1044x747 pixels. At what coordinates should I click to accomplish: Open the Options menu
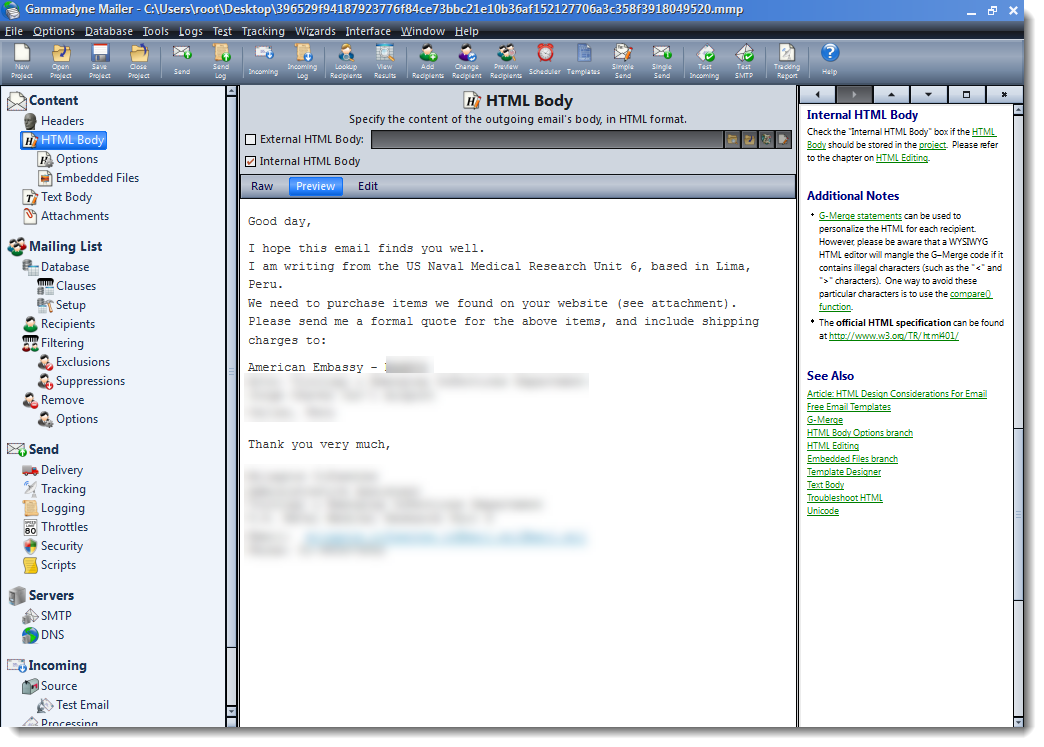click(54, 31)
